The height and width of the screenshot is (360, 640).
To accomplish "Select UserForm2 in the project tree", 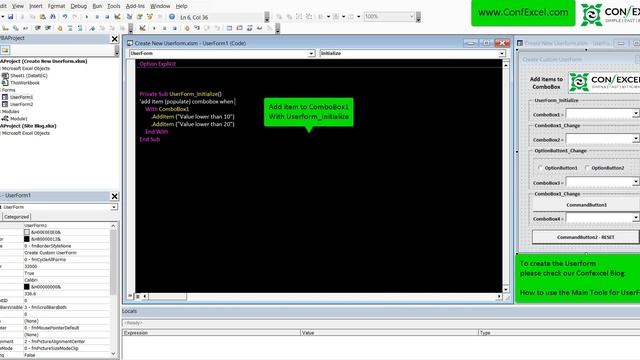I will point(21,104).
